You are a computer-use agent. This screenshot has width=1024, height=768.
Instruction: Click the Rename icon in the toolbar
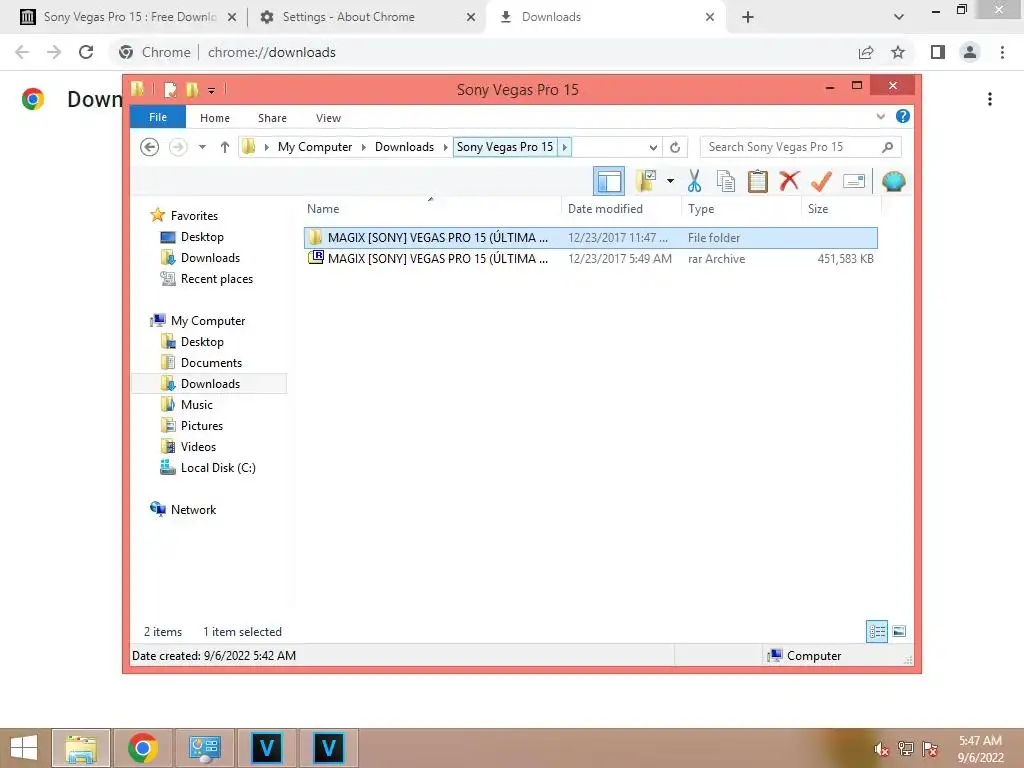854,181
